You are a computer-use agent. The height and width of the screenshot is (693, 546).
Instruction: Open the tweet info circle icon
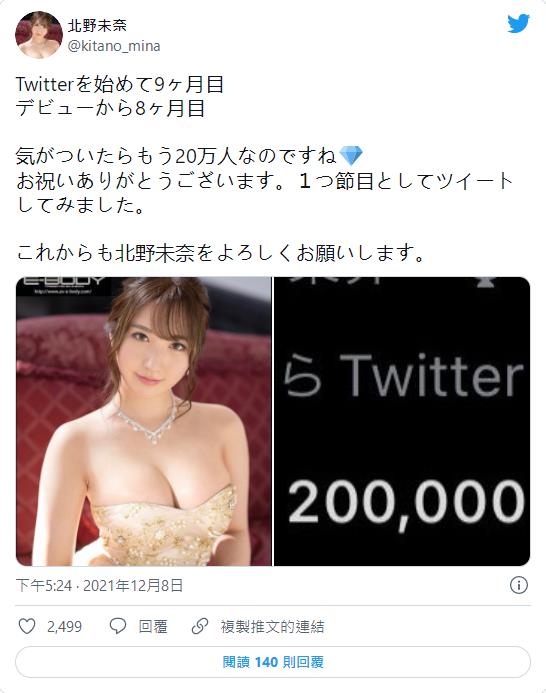click(x=519, y=585)
